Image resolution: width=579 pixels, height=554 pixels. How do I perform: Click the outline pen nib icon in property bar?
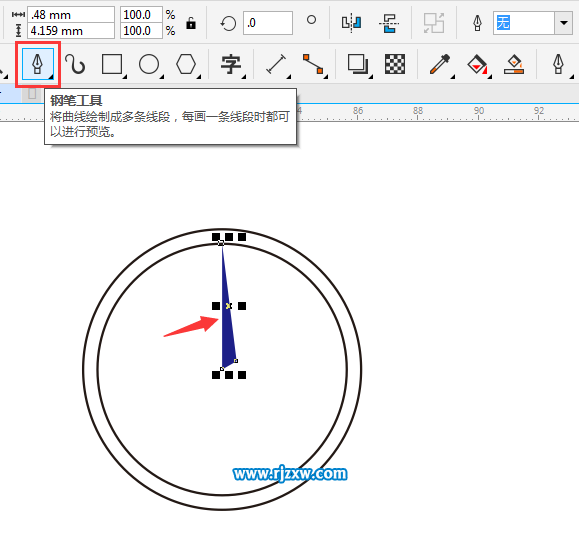tap(477, 23)
